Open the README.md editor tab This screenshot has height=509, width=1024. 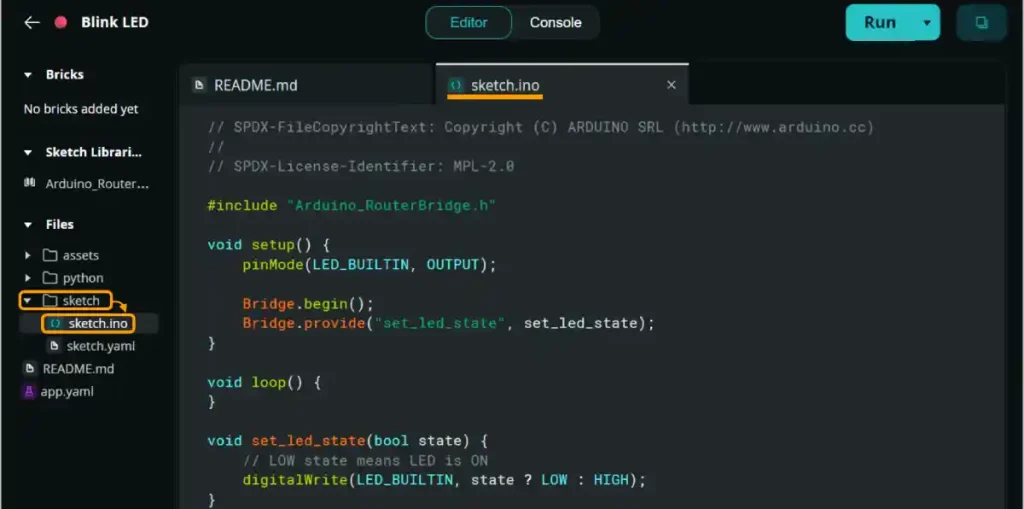pos(307,85)
